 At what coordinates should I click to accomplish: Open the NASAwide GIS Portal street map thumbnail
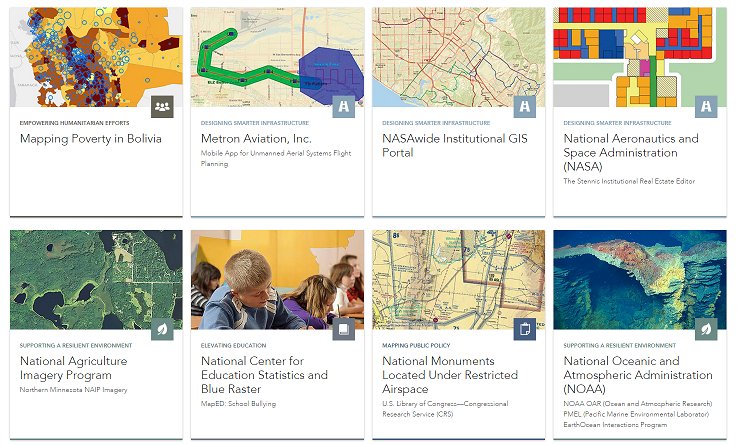[459, 57]
